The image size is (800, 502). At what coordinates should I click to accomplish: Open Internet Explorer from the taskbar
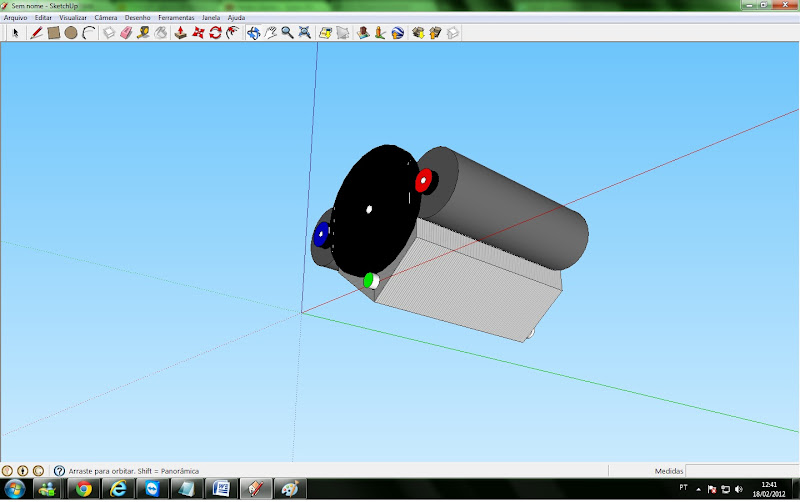(118, 489)
